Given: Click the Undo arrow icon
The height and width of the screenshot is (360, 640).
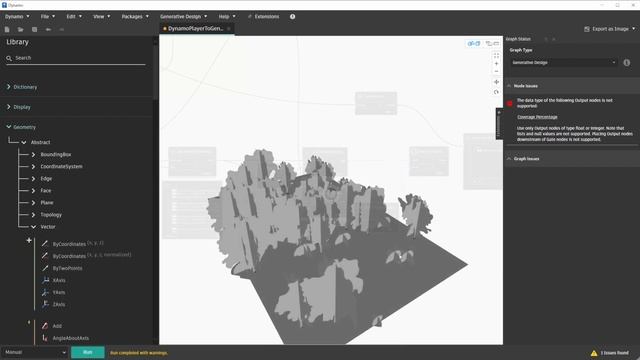Looking at the screenshot, I should point(48,29).
